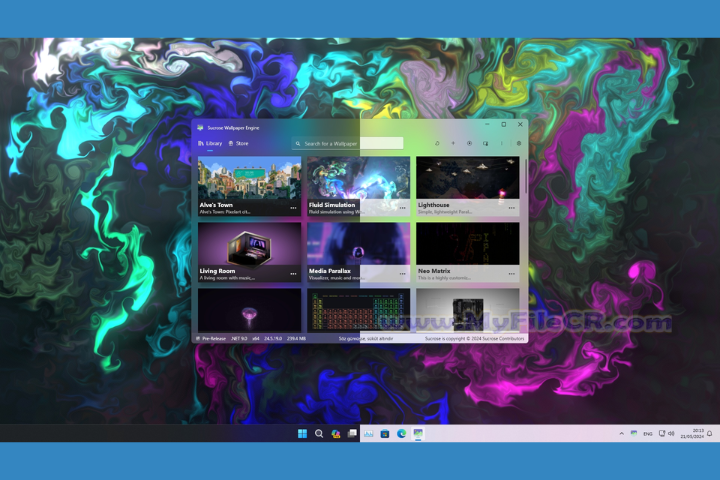
Task: Click the Pre-Release label in status bar
Action: pos(213,339)
